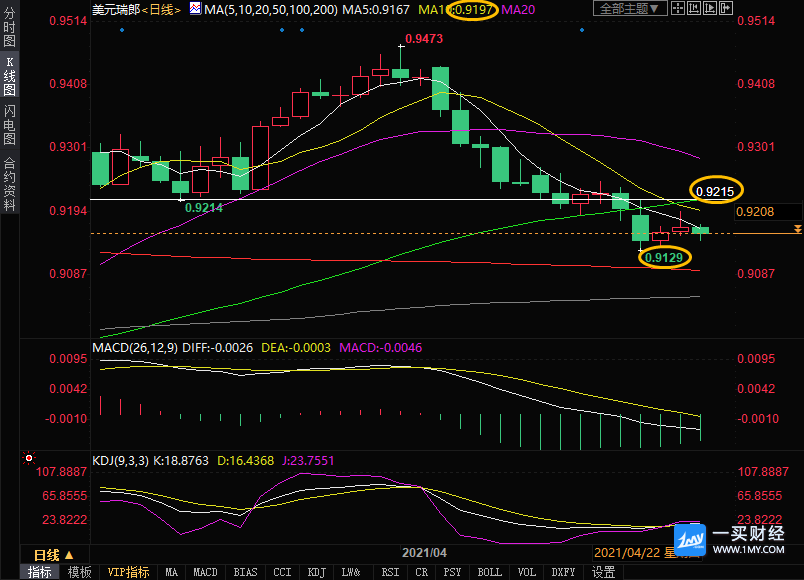This screenshot has height=580, width=804.
Task: Apply the VOL indicator button
Action: pyautogui.click(x=527, y=572)
